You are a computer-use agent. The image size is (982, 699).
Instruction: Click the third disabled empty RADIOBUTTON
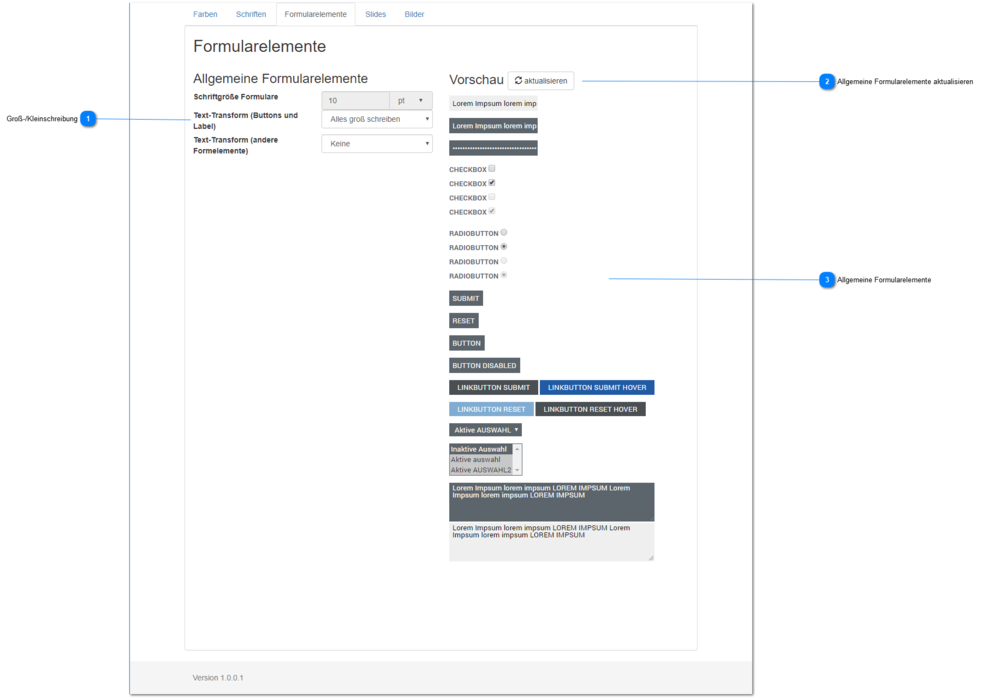pos(504,261)
